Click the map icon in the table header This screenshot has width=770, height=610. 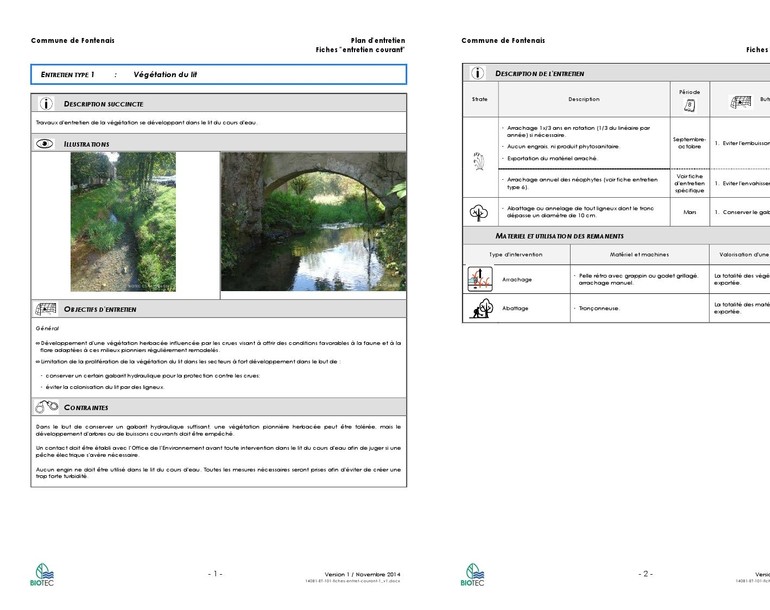pyautogui.click(x=741, y=102)
